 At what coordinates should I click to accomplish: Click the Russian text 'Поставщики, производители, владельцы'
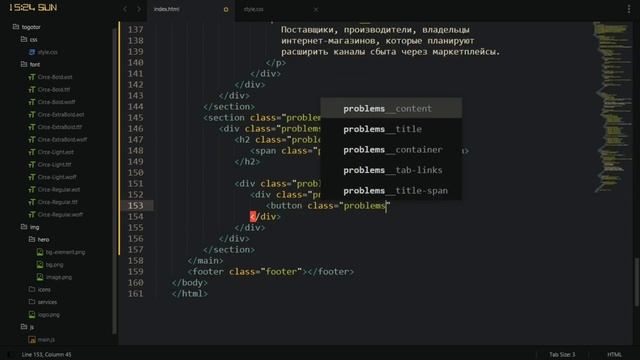coord(375,29)
